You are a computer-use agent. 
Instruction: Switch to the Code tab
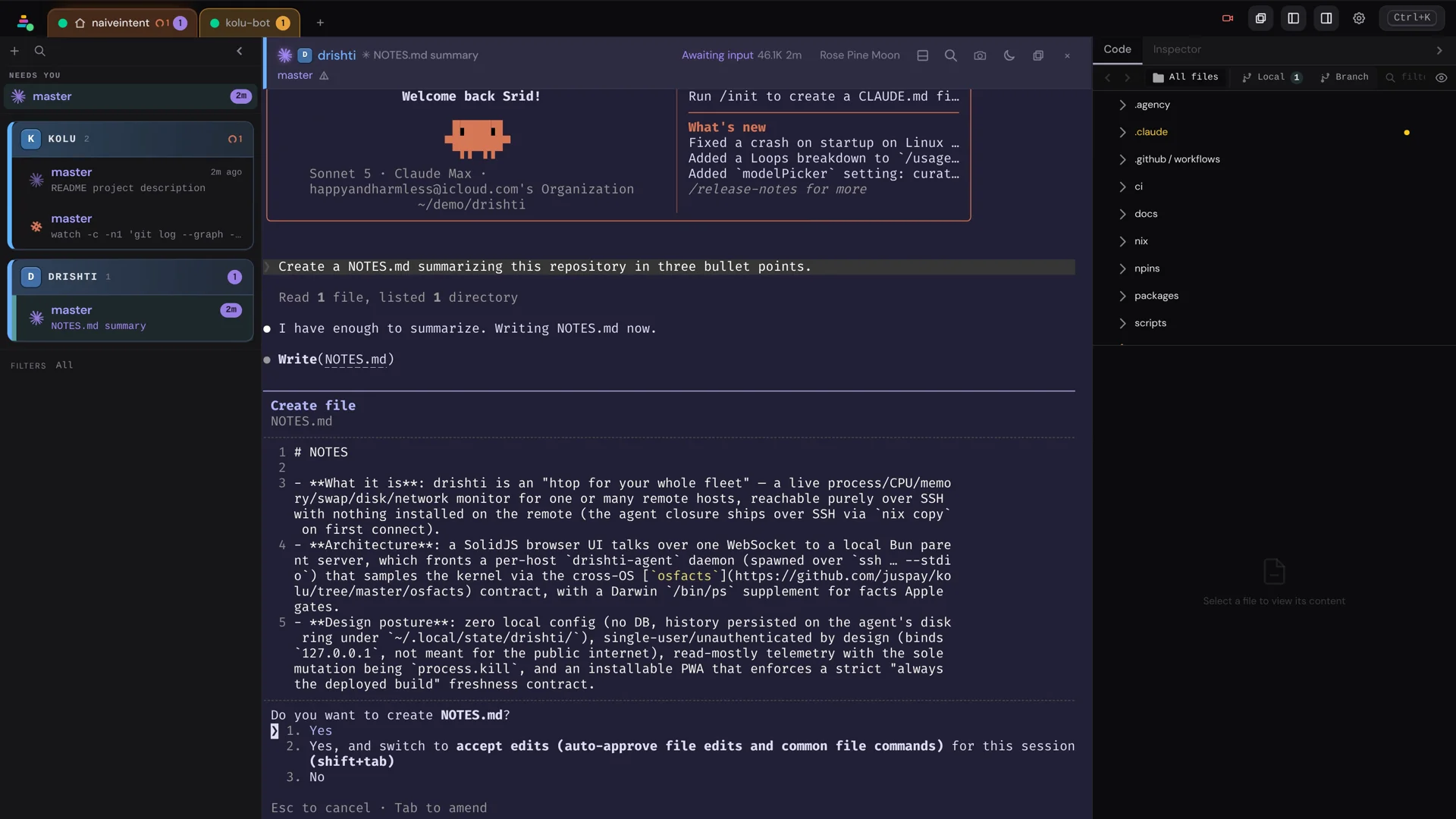point(1117,49)
